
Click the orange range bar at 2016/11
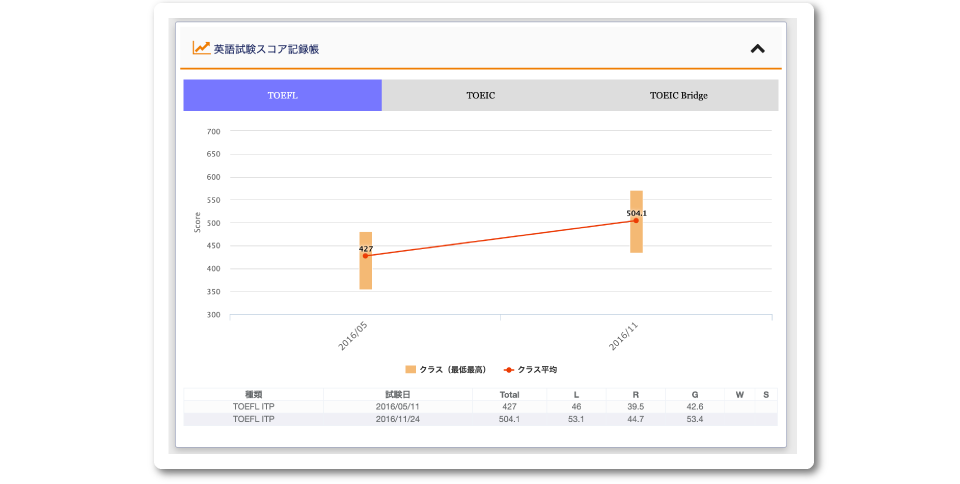point(636,222)
